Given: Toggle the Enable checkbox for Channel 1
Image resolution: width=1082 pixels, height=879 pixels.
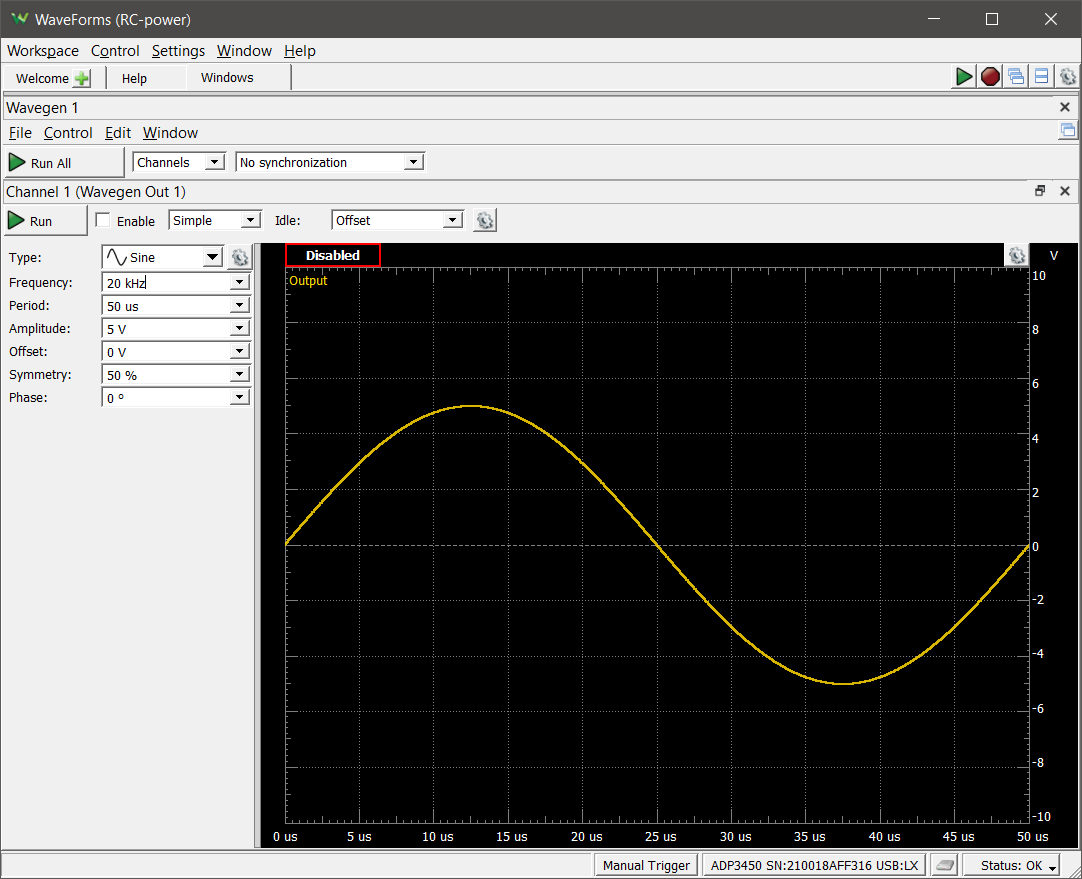Looking at the screenshot, I should [x=103, y=220].
